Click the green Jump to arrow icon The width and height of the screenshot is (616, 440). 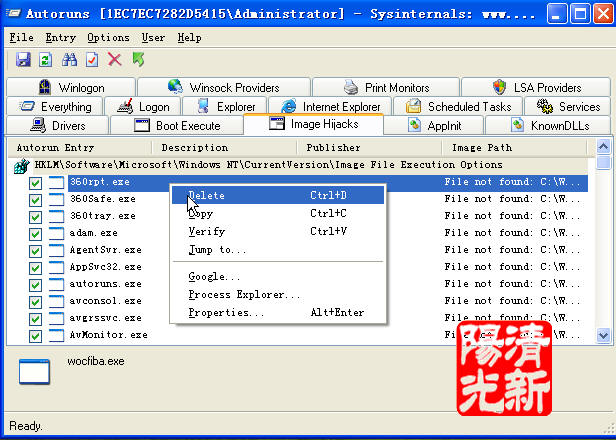click(138, 60)
